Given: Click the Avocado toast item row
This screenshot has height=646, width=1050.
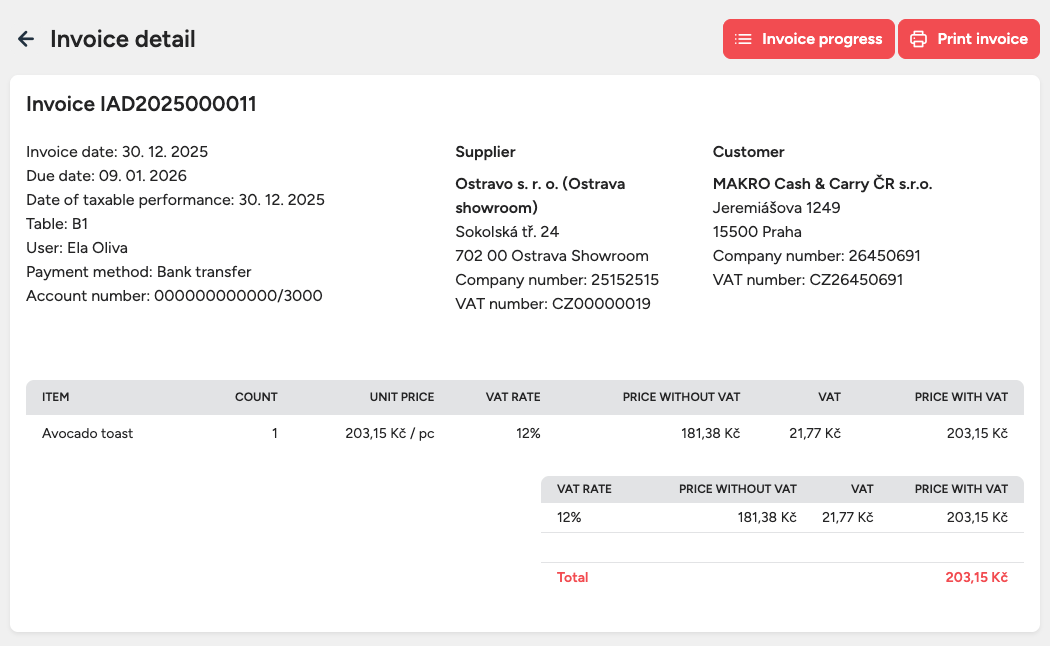Looking at the screenshot, I should 88,433.
